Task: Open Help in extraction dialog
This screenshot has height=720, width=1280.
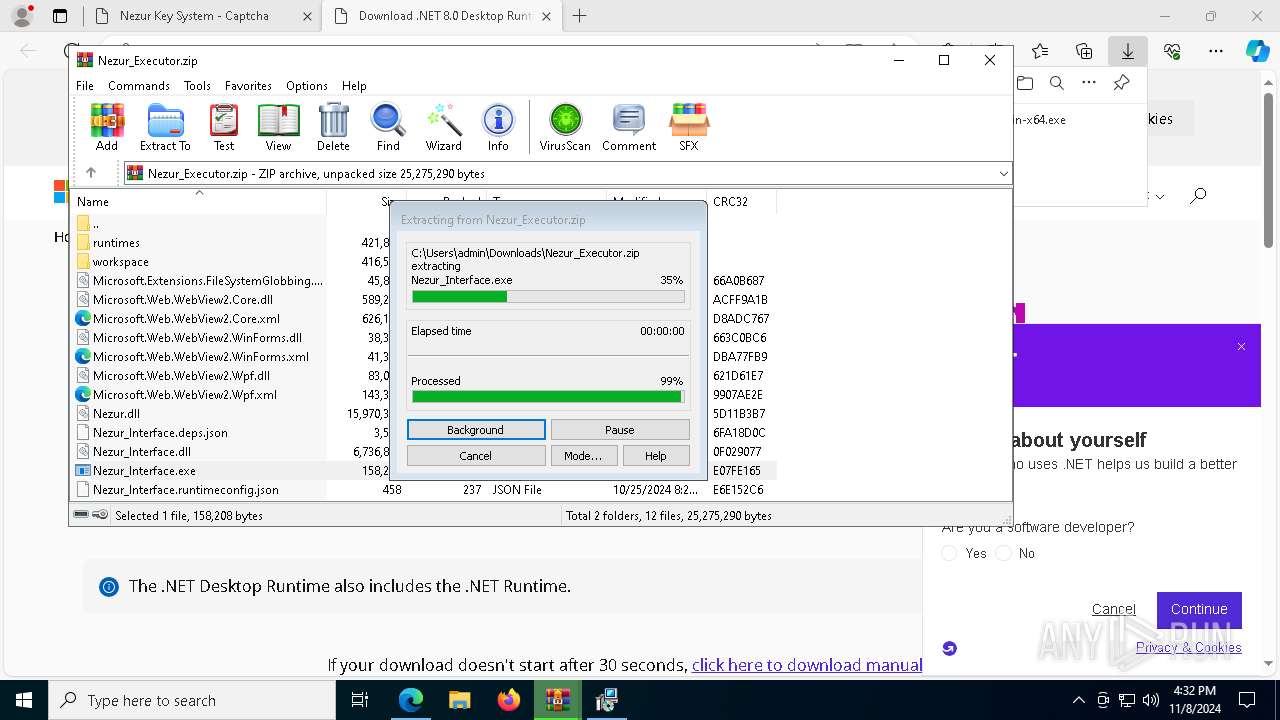Action: [x=656, y=455]
